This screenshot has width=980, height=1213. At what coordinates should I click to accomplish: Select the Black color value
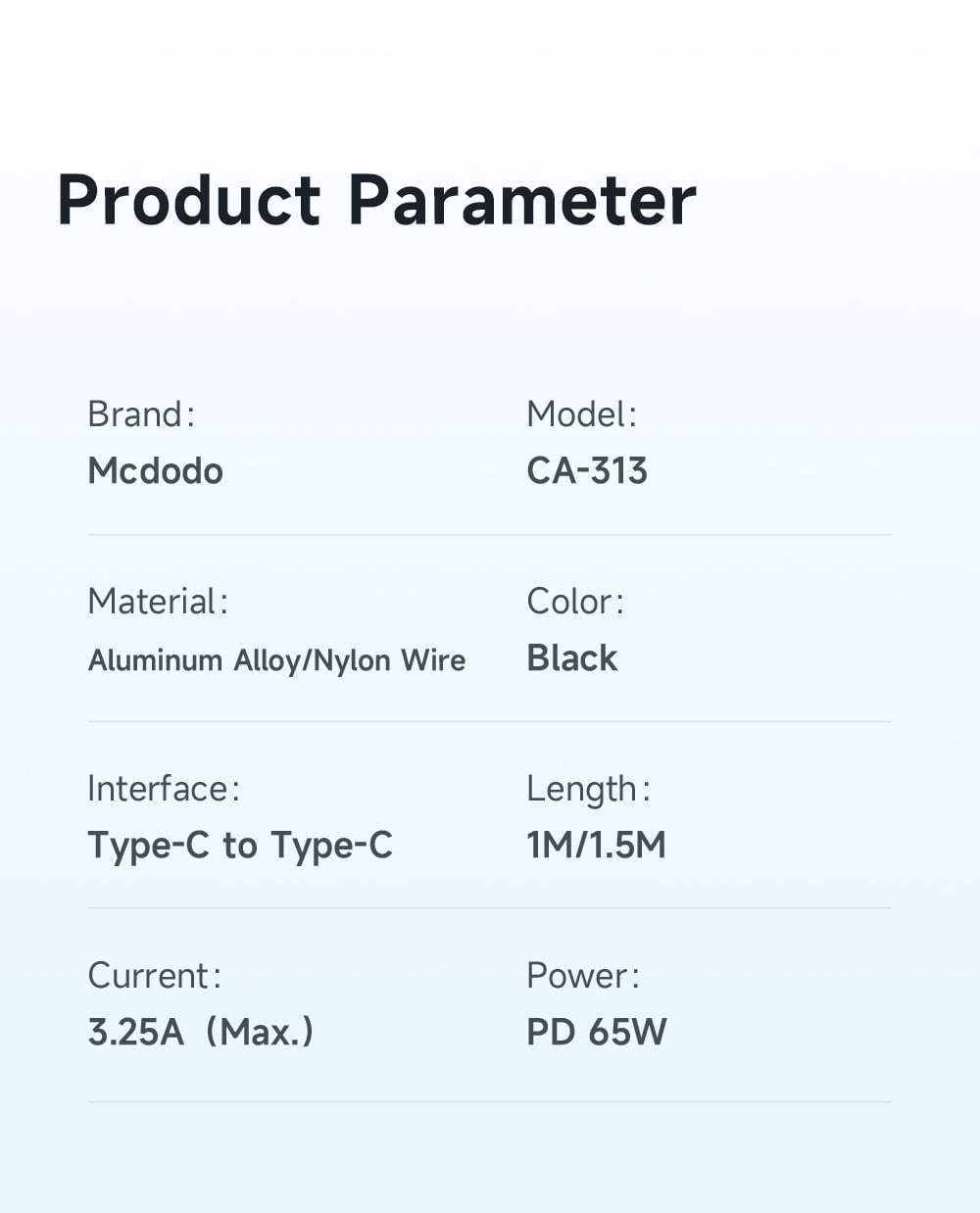[571, 658]
